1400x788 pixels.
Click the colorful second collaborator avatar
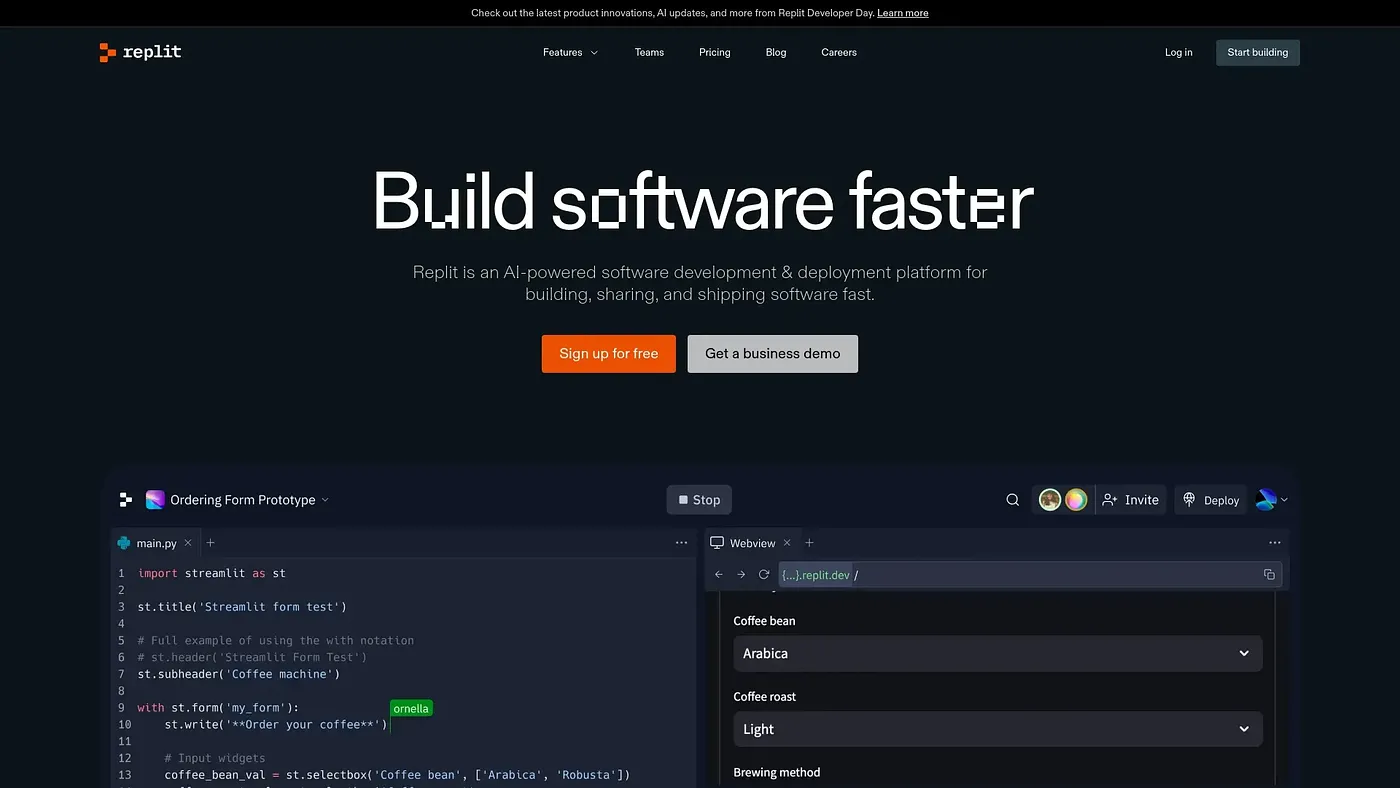[x=1076, y=500]
